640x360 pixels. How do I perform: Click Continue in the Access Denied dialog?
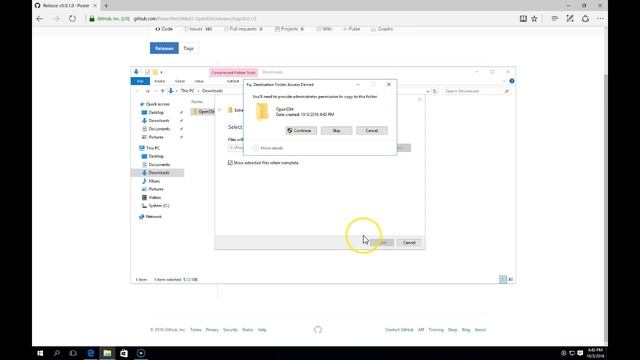[301, 131]
